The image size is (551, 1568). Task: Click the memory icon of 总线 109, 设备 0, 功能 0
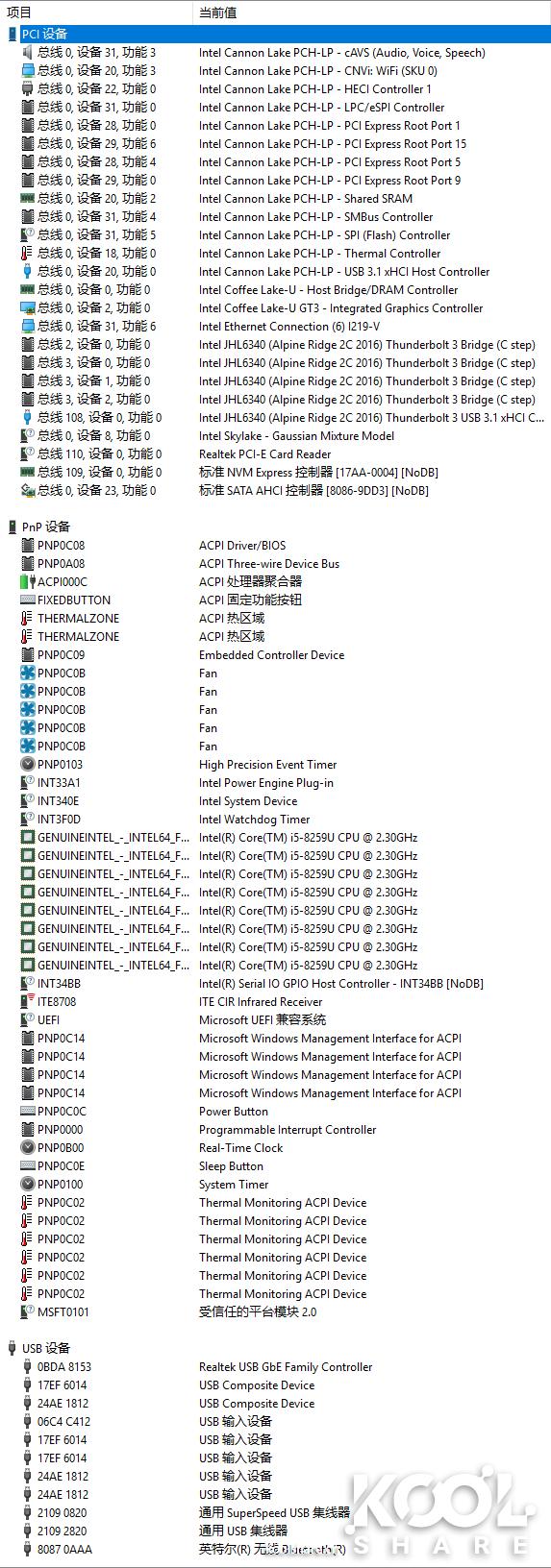pos(27,472)
